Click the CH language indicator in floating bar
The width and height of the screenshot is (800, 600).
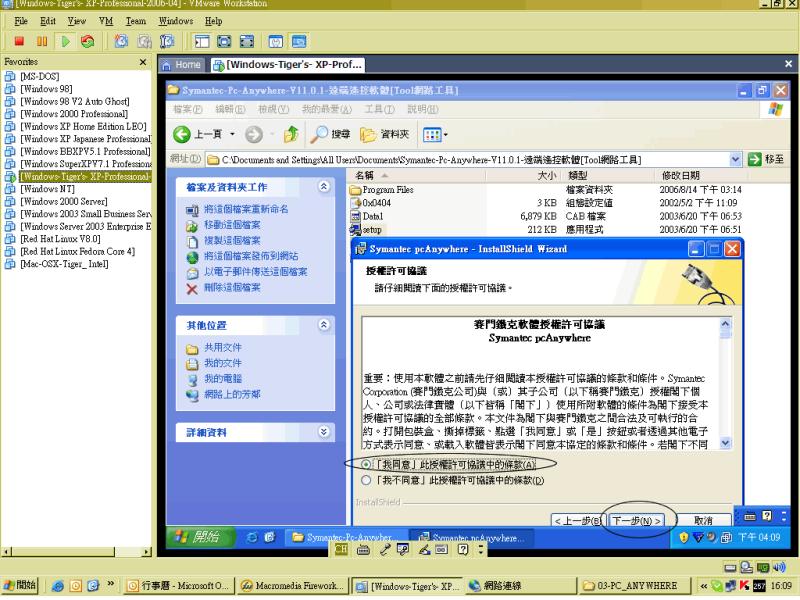341,550
